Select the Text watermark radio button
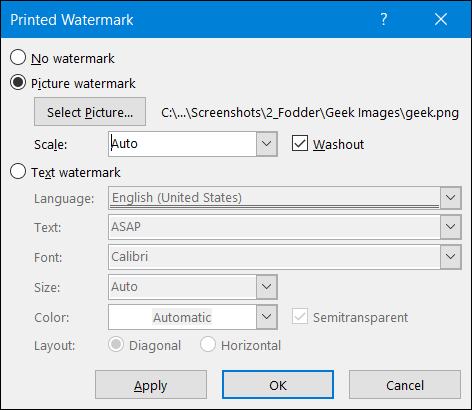Screen dimensions: 472x410 [x=18, y=172]
